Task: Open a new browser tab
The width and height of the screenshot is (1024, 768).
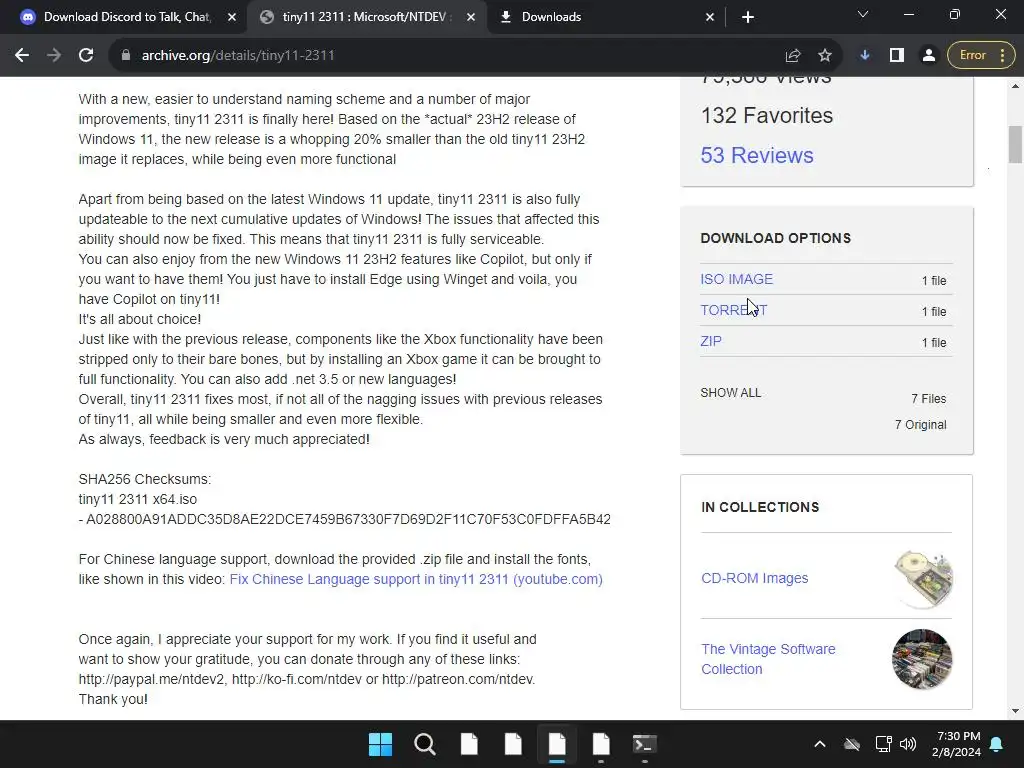Action: pyautogui.click(x=748, y=17)
